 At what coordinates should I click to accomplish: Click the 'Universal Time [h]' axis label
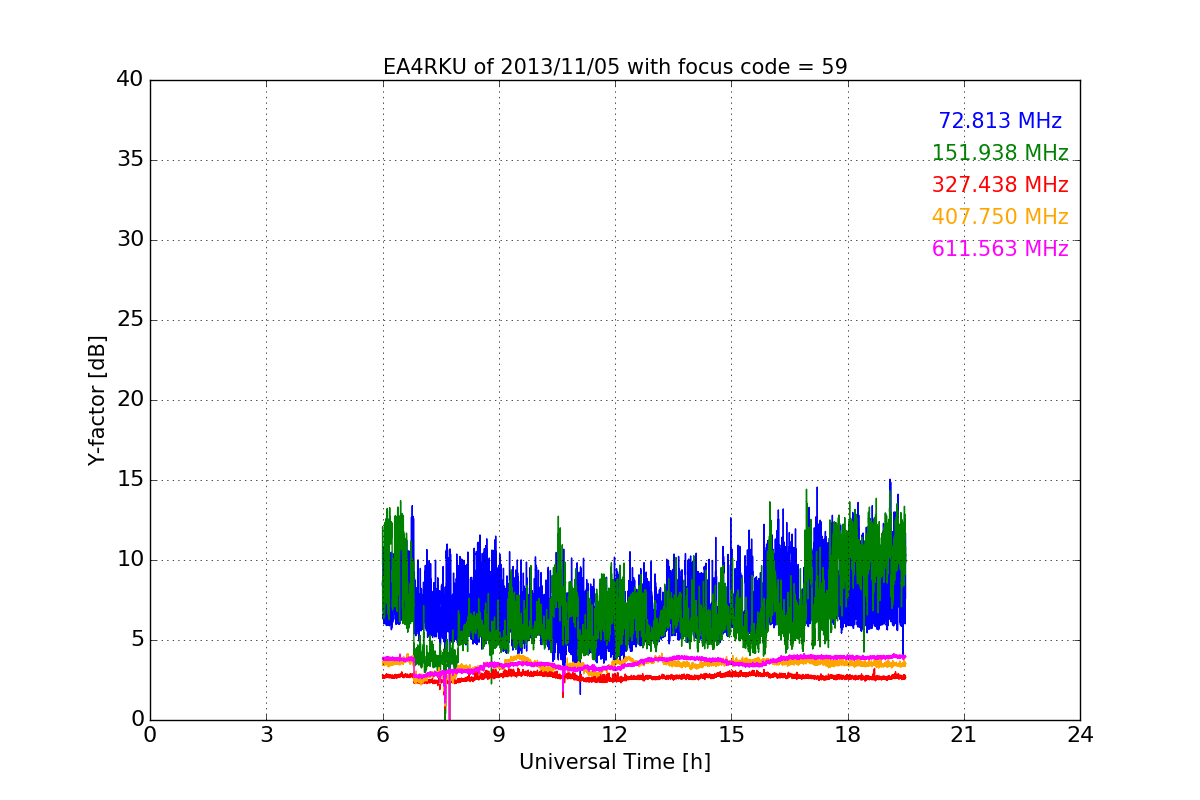pos(615,762)
